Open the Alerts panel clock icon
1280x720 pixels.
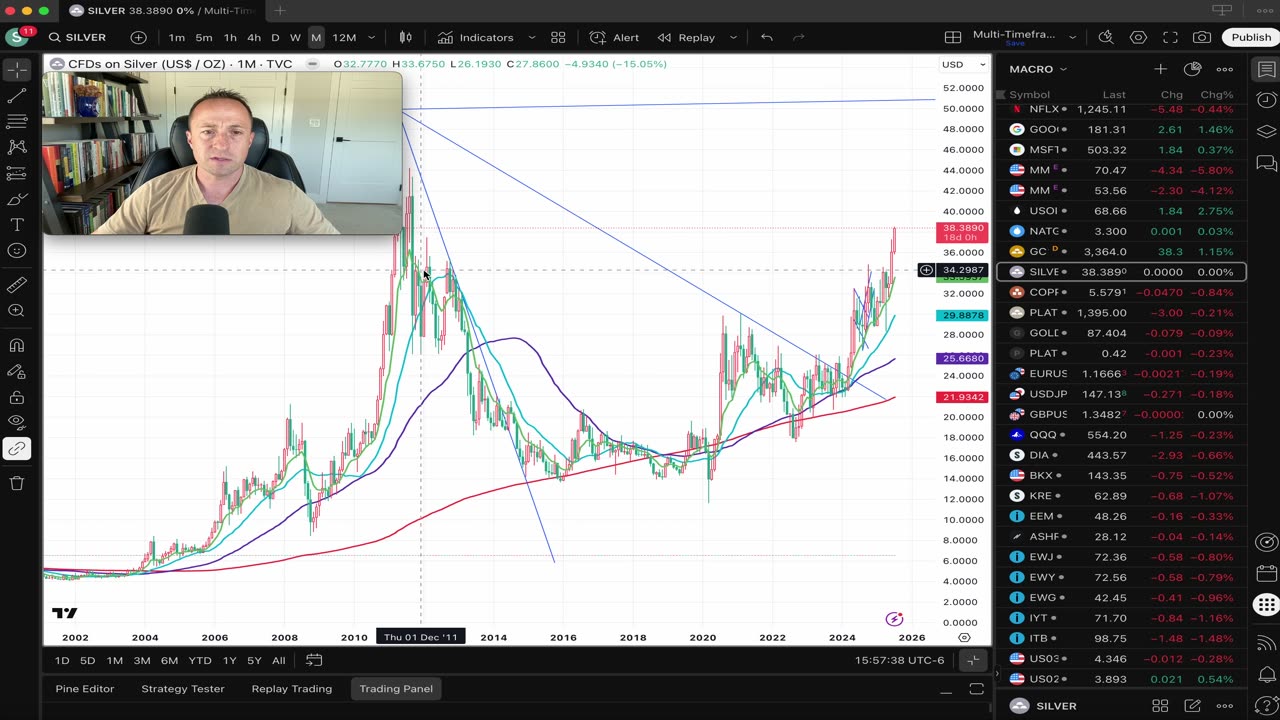pos(1266,100)
